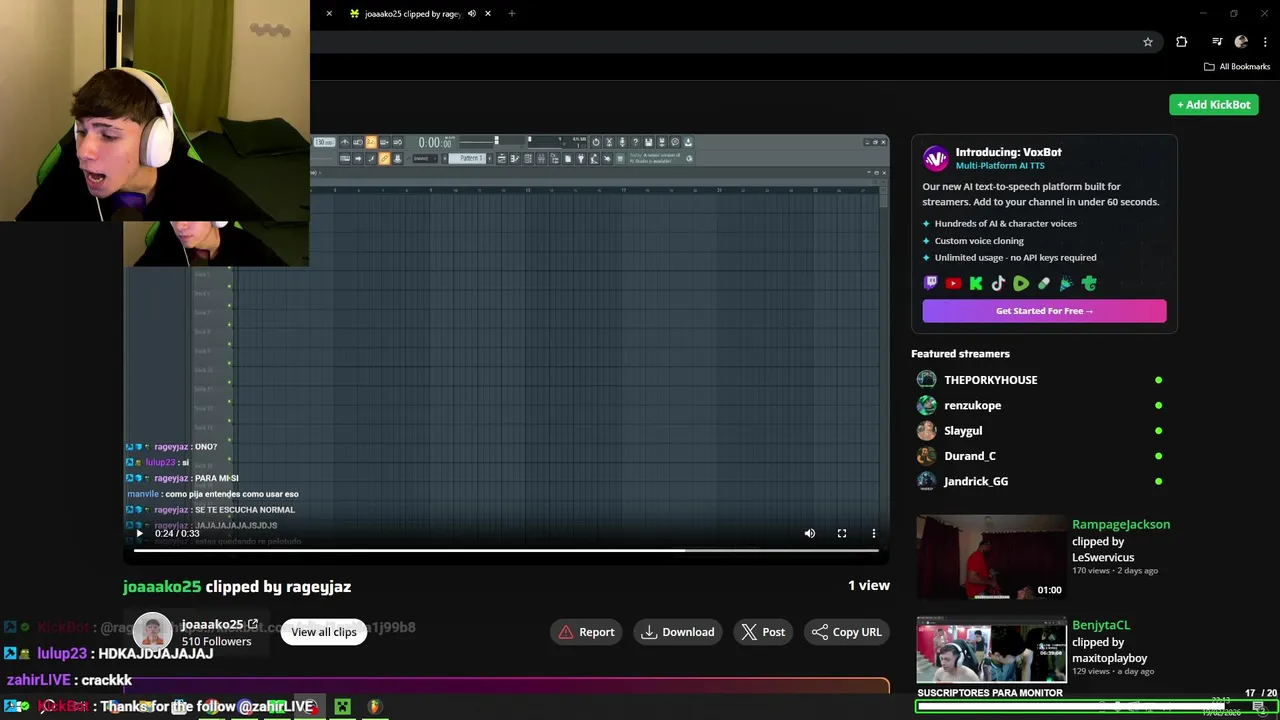Open All Bookmarks folder

click(x=1237, y=67)
